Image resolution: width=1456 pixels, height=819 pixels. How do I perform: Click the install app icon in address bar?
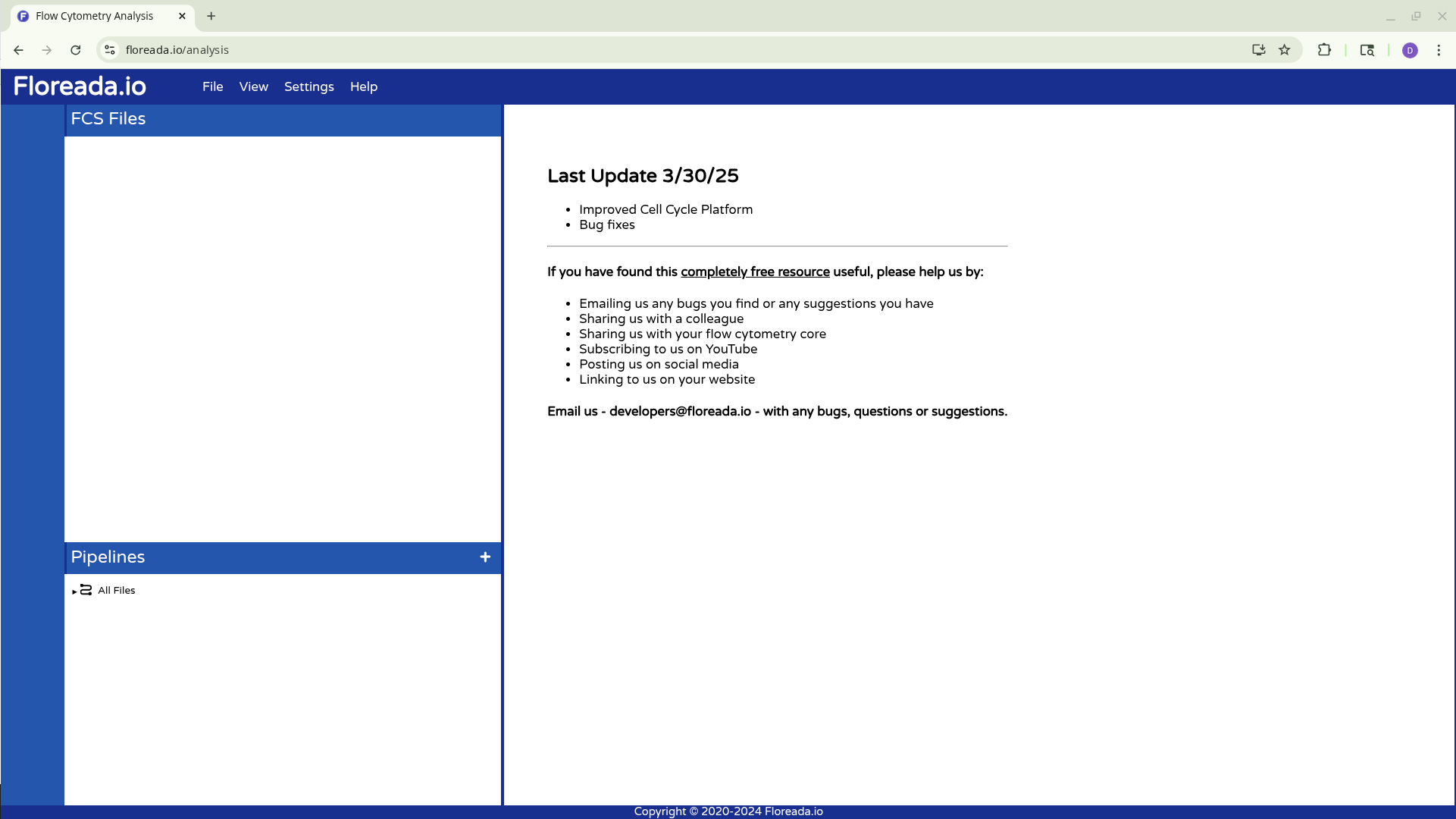tap(1258, 50)
